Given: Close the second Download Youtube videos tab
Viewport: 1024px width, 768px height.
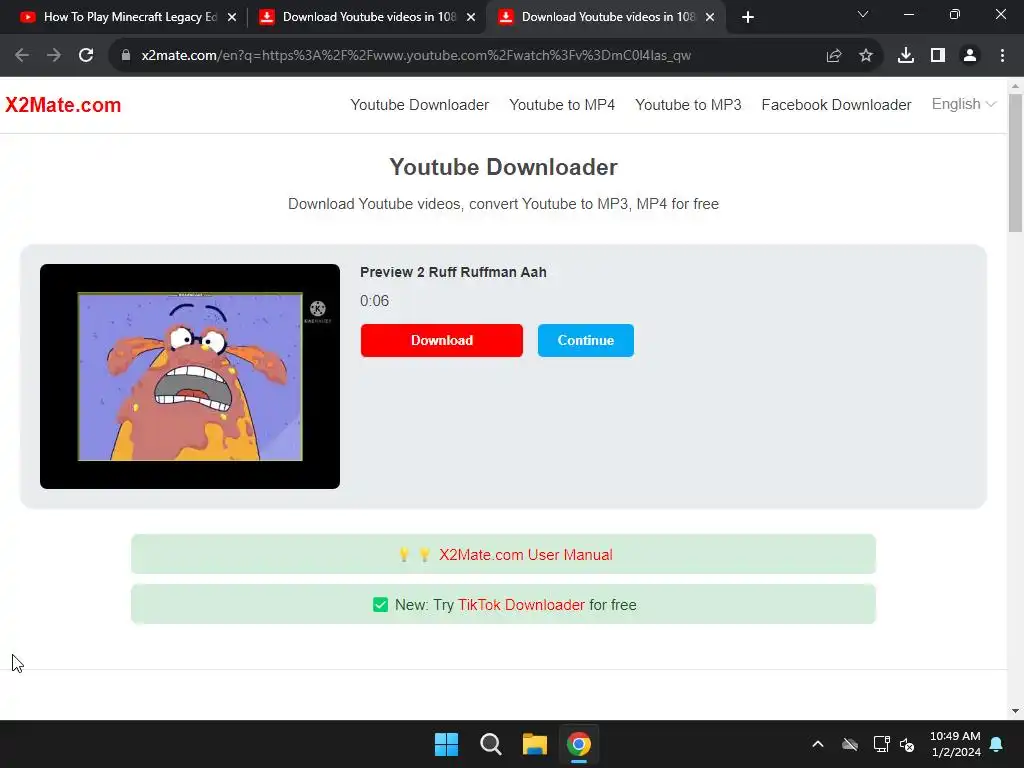Looking at the screenshot, I should (471, 18).
